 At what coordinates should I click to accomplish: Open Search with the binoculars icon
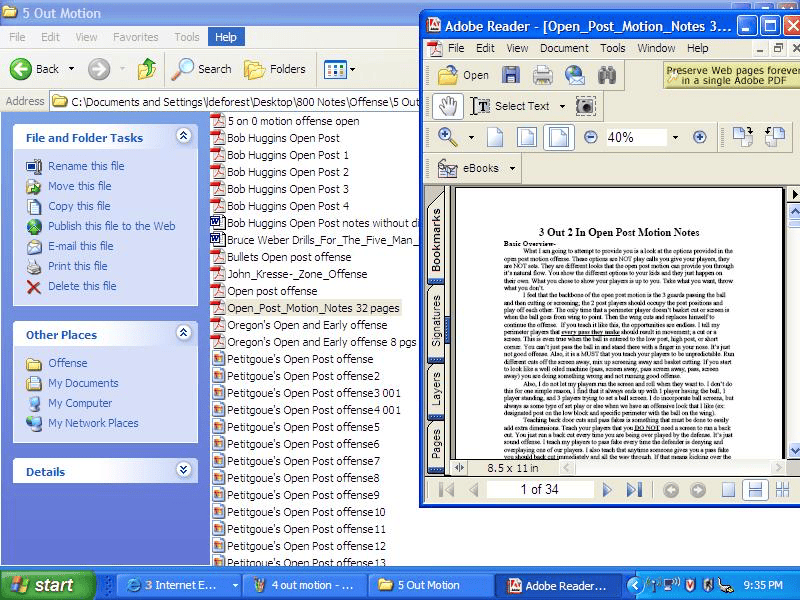click(x=607, y=75)
